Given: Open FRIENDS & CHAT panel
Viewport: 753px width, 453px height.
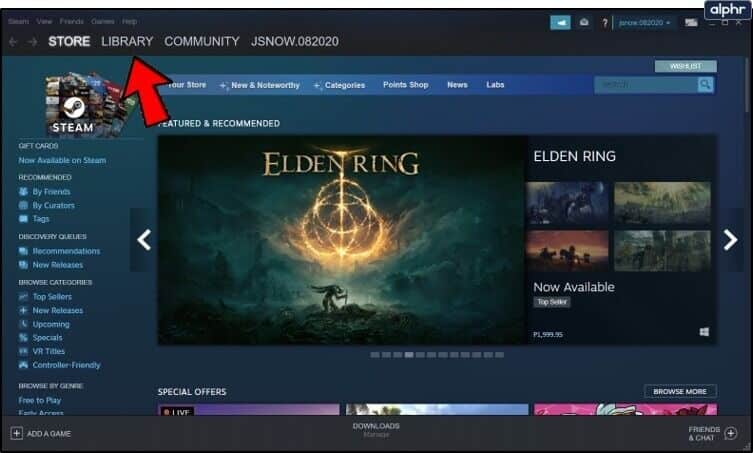Looking at the screenshot, I should (713, 433).
